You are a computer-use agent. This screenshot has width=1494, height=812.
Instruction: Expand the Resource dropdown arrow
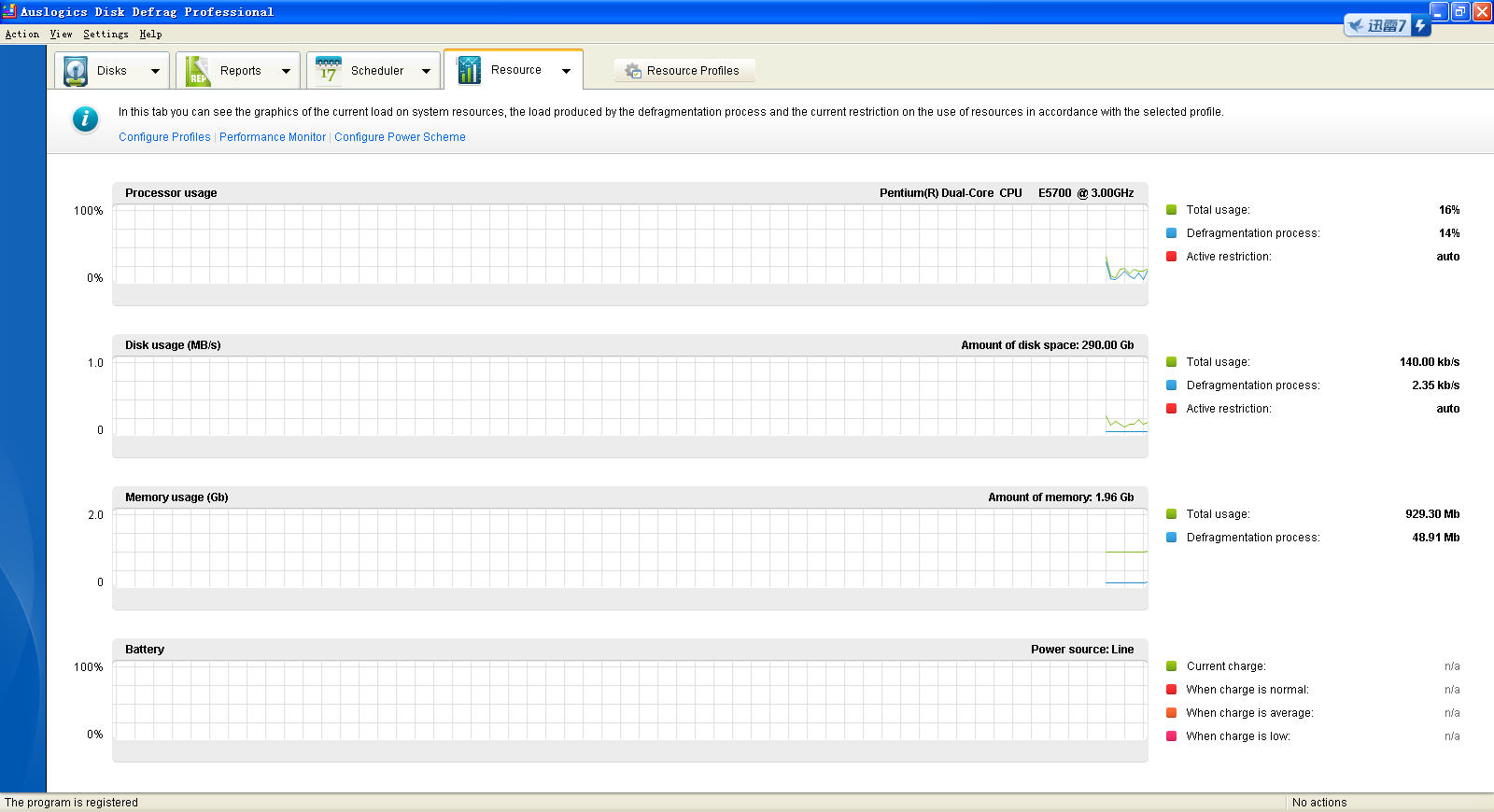pos(566,71)
